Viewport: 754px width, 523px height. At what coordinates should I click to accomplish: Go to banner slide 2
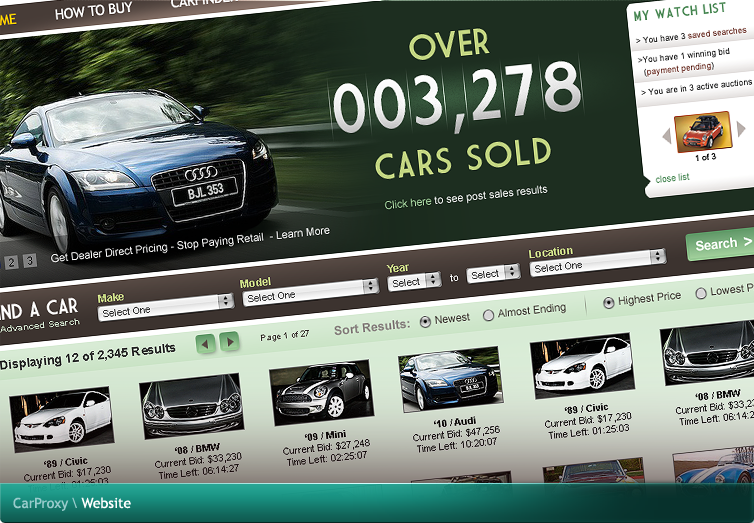click(x=12, y=262)
